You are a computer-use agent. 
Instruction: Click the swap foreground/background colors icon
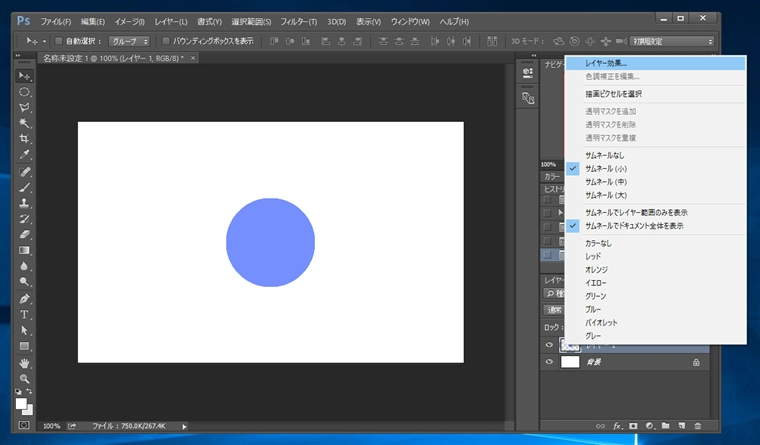click(x=29, y=391)
